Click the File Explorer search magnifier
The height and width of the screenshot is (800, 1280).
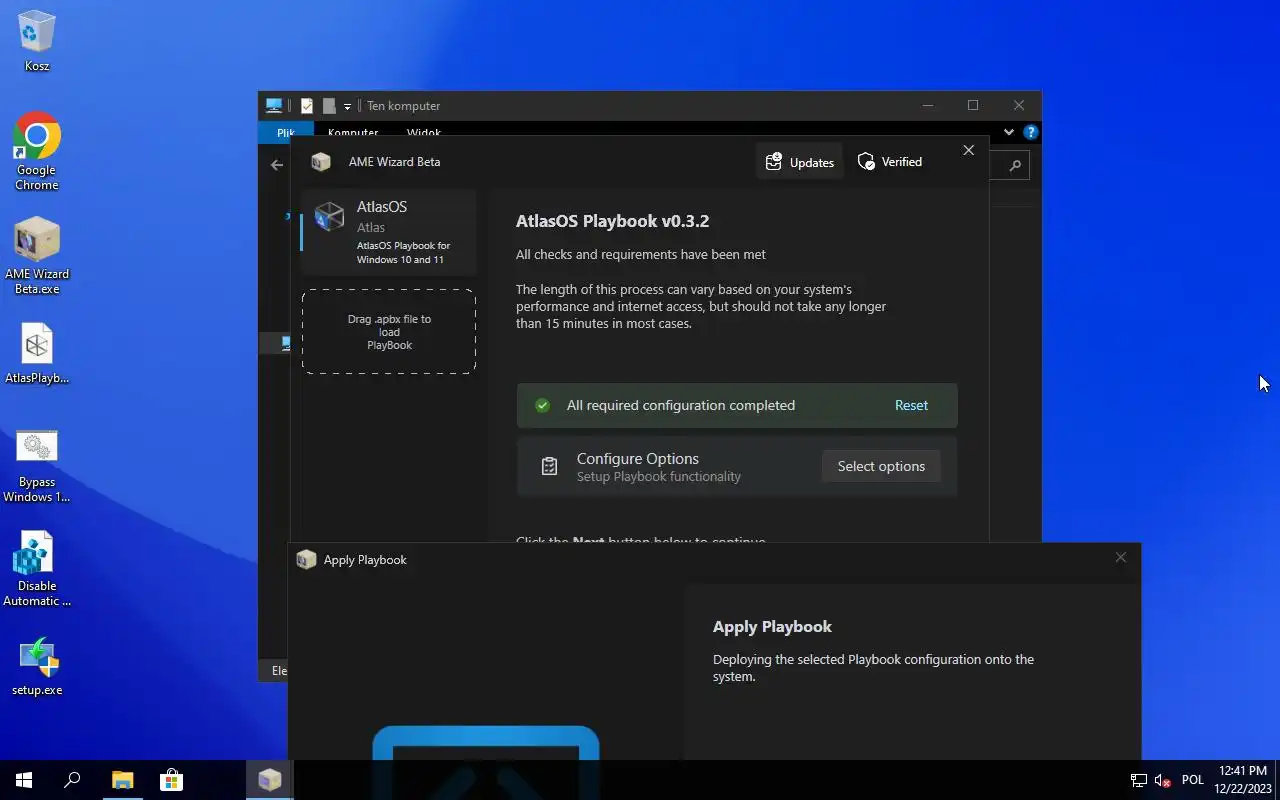(1015, 166)
